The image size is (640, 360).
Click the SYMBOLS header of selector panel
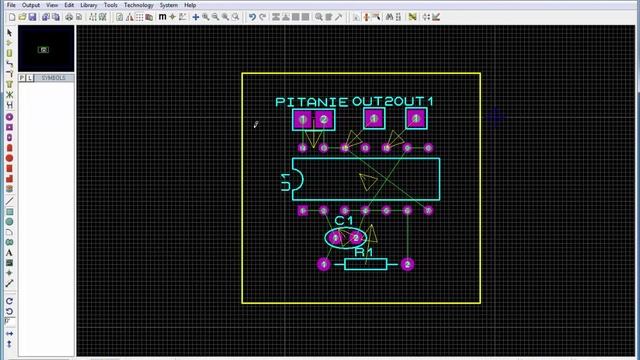(53, 78)
